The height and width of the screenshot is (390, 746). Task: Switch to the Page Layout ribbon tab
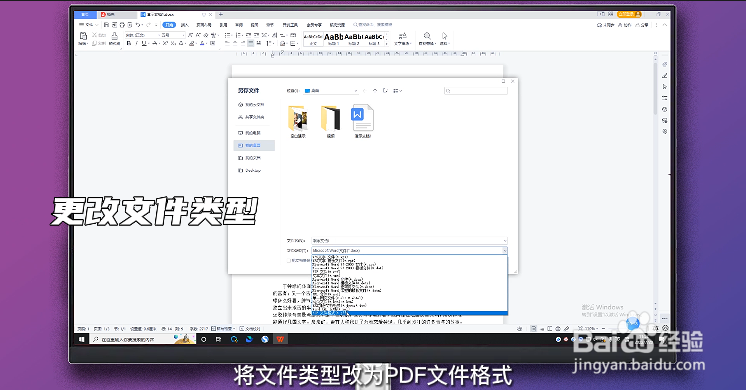pos(204,25)
